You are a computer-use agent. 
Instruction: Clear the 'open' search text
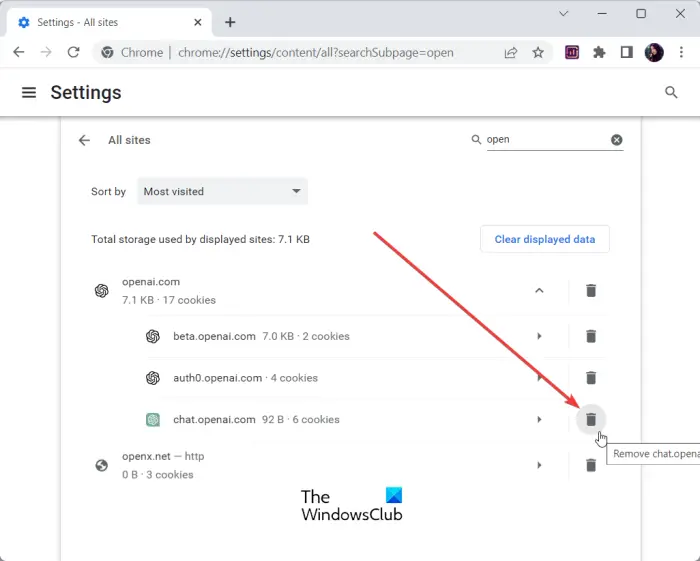617,140
